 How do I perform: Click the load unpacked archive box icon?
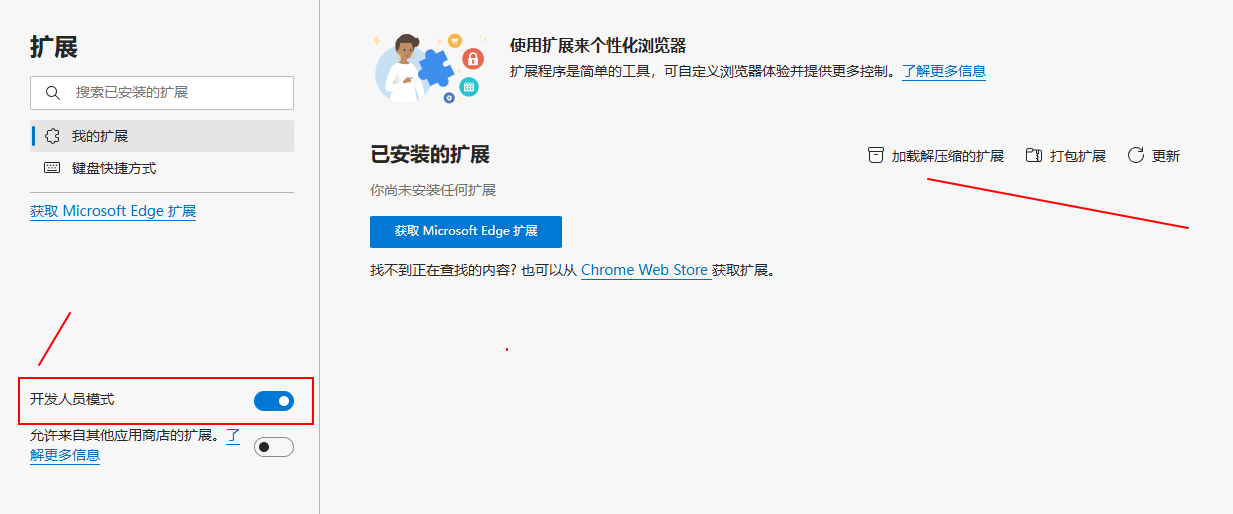coord(875,155)
